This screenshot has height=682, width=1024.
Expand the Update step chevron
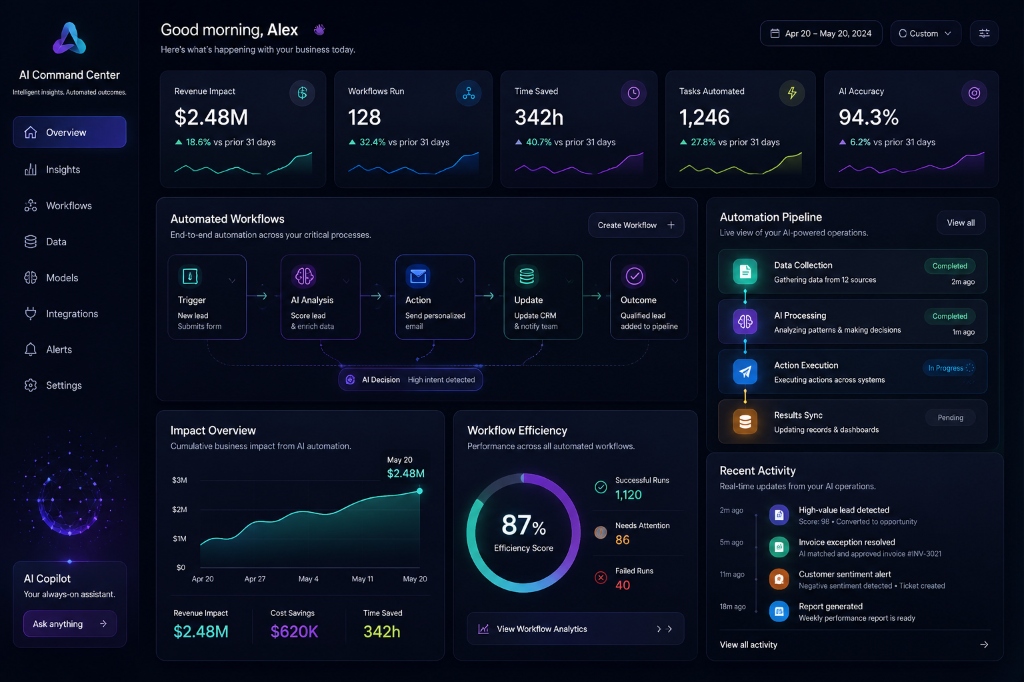(569, 281)
